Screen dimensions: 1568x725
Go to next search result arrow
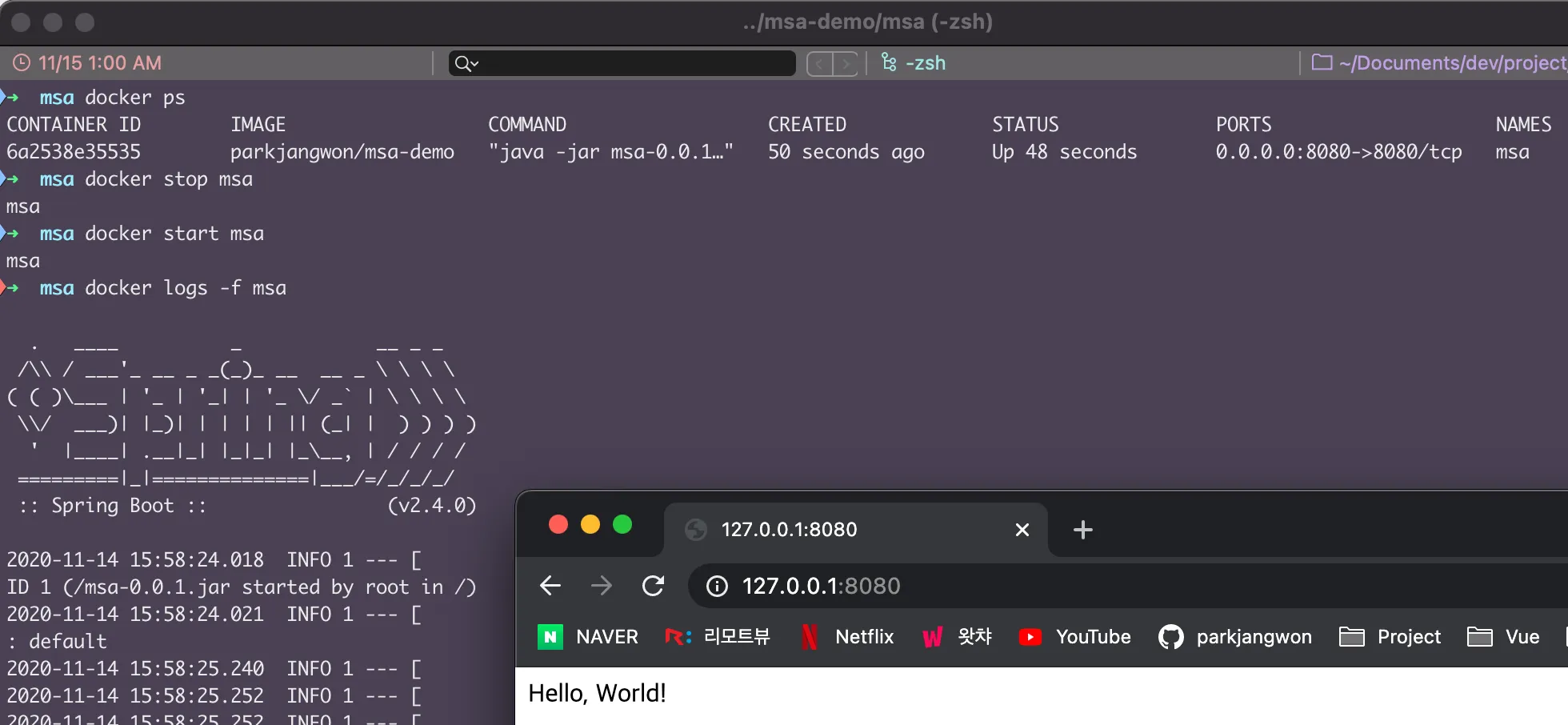coord(846,63)
